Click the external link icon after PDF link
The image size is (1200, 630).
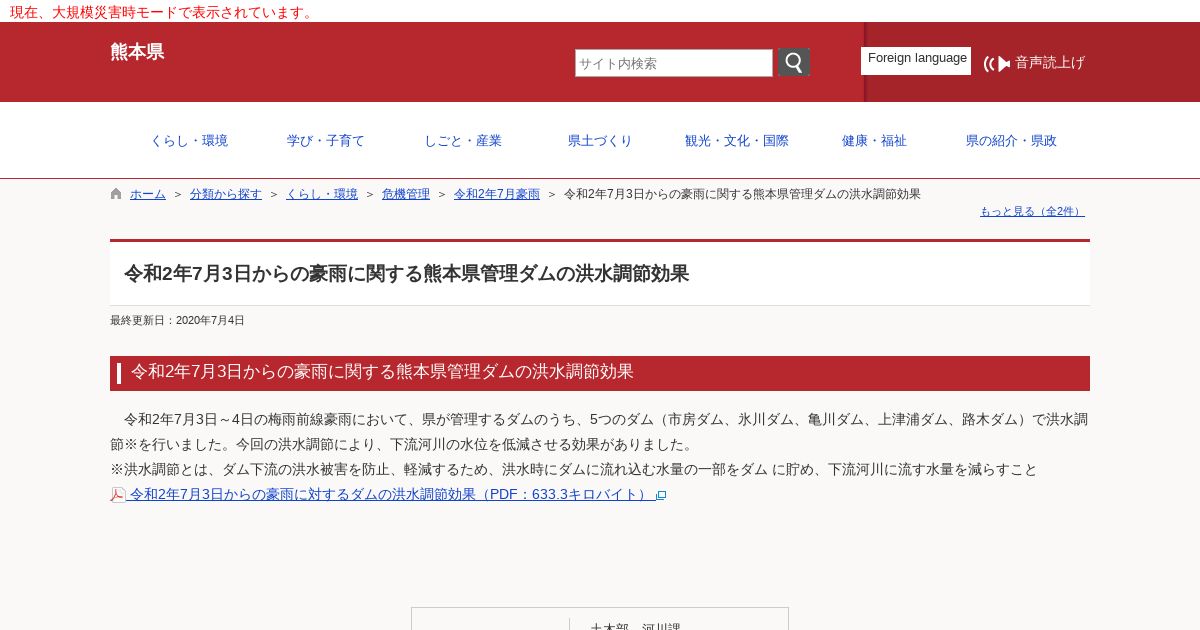[x=661, y=495]
